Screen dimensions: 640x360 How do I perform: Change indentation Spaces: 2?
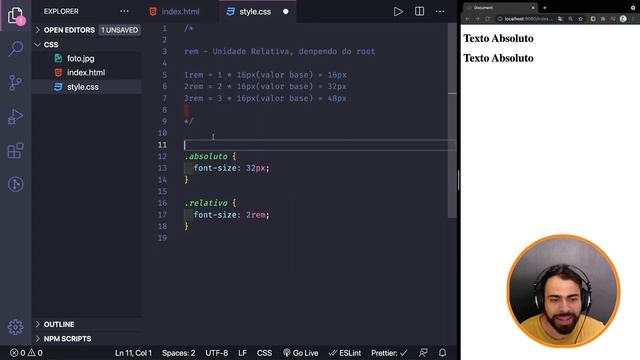178,353
